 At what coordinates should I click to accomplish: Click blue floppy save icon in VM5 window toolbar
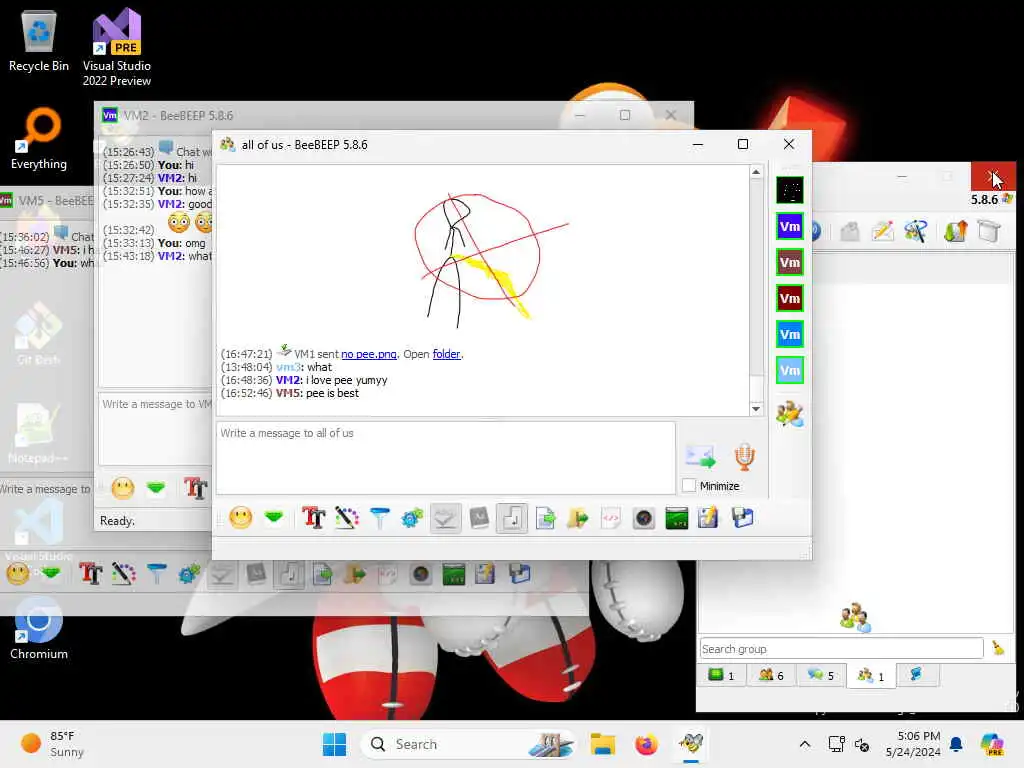tap(520, 574)
